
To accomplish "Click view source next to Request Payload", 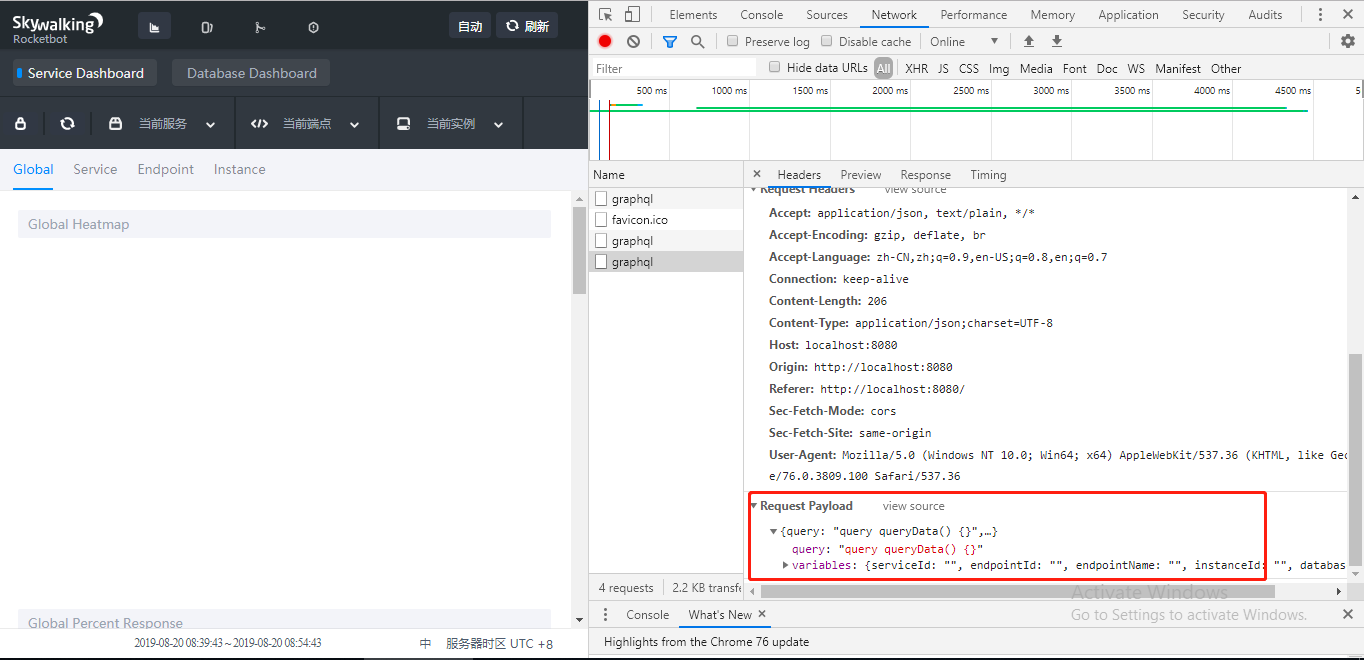I will coord(914,506).
